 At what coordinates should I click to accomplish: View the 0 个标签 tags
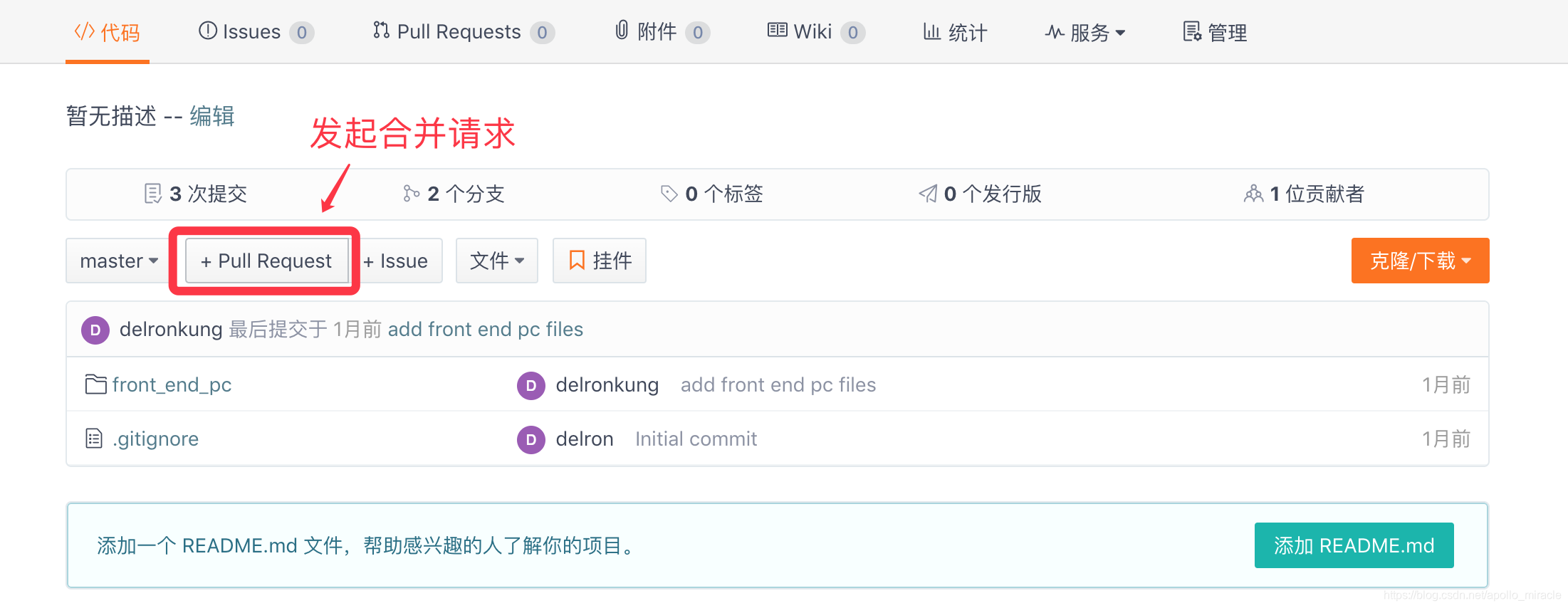tap(711, 194)
